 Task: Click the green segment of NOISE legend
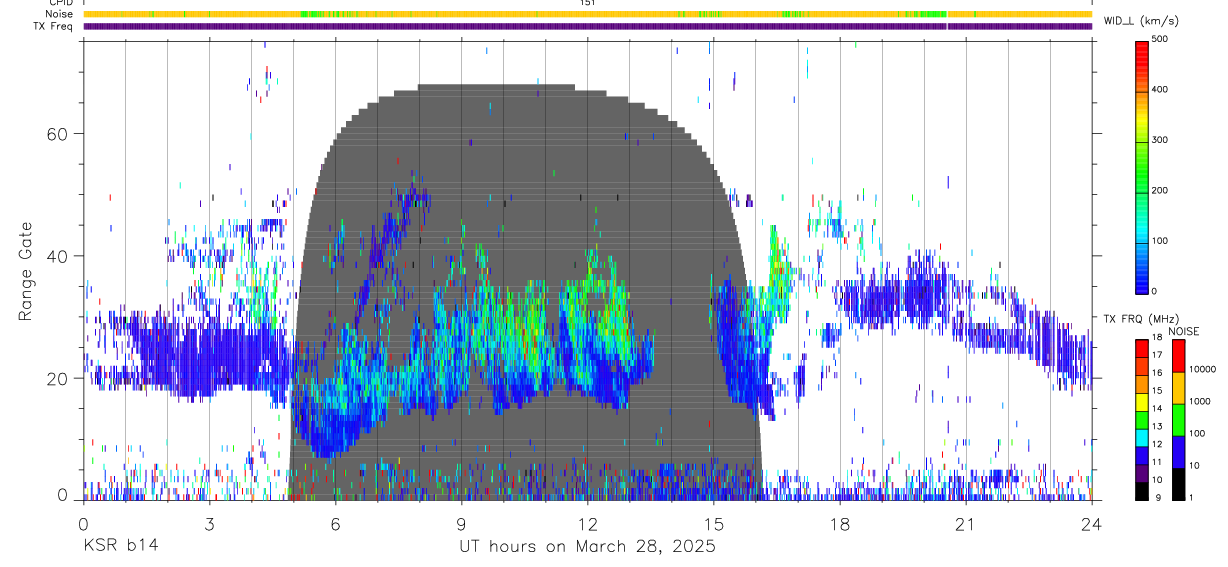click(1177, 420)
